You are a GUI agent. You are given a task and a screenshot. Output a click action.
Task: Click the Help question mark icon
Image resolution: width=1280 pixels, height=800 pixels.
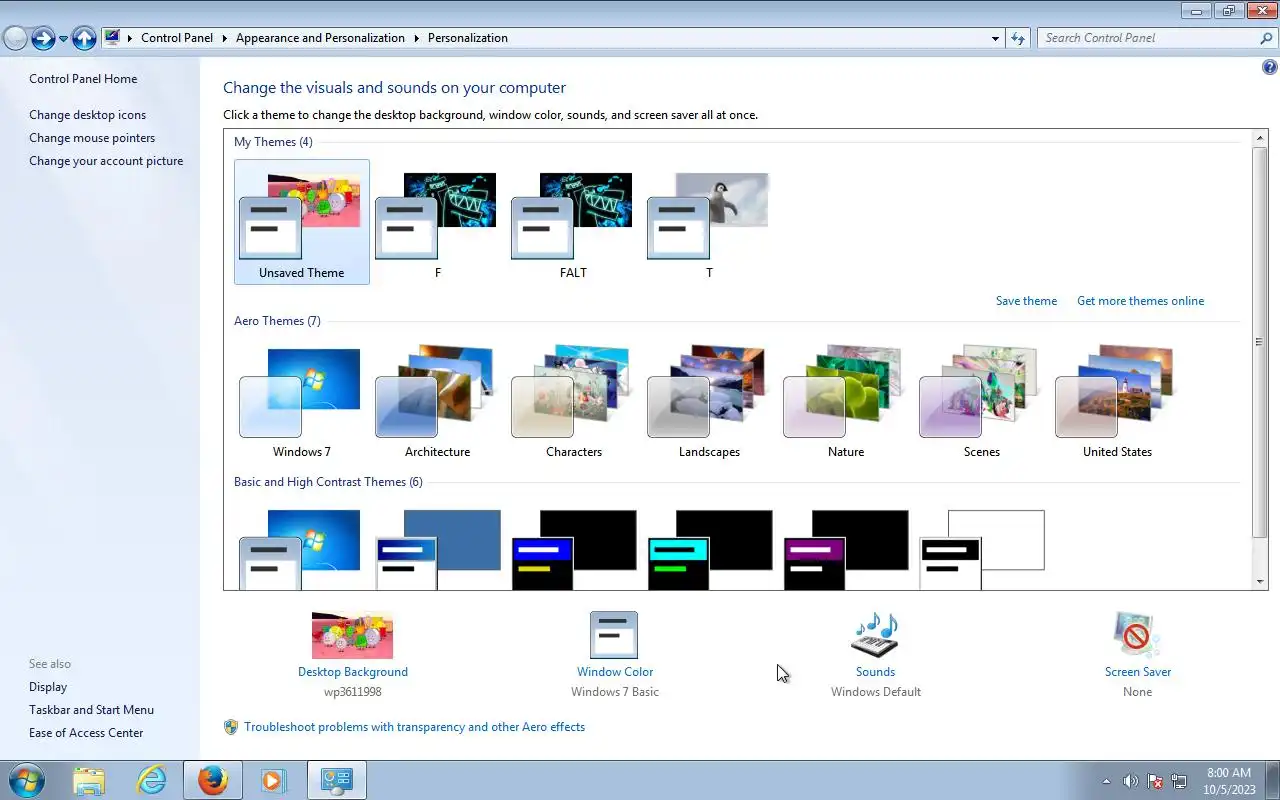coord(1270,68)
